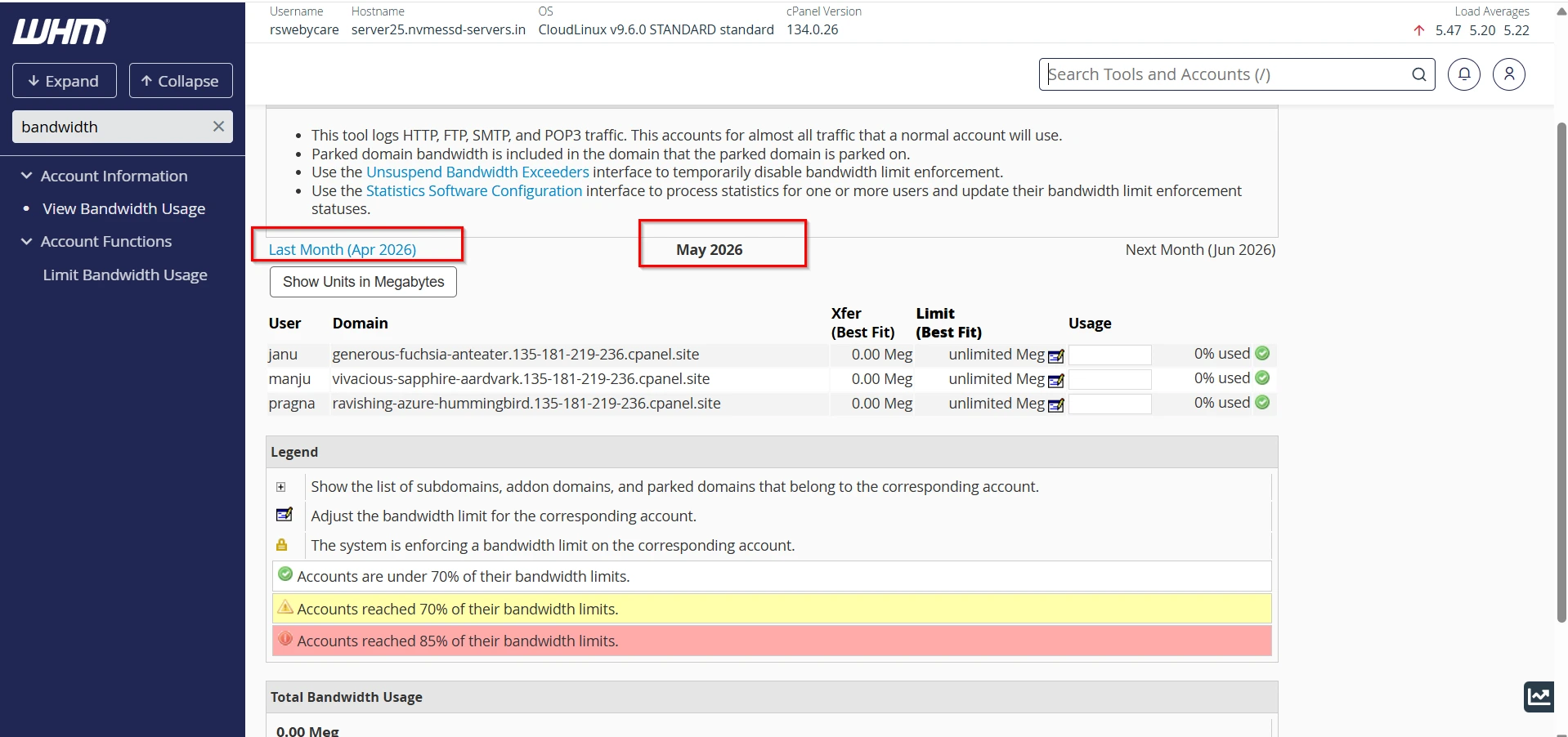Click the WHM logo
1568x737 pixels.
60,31
